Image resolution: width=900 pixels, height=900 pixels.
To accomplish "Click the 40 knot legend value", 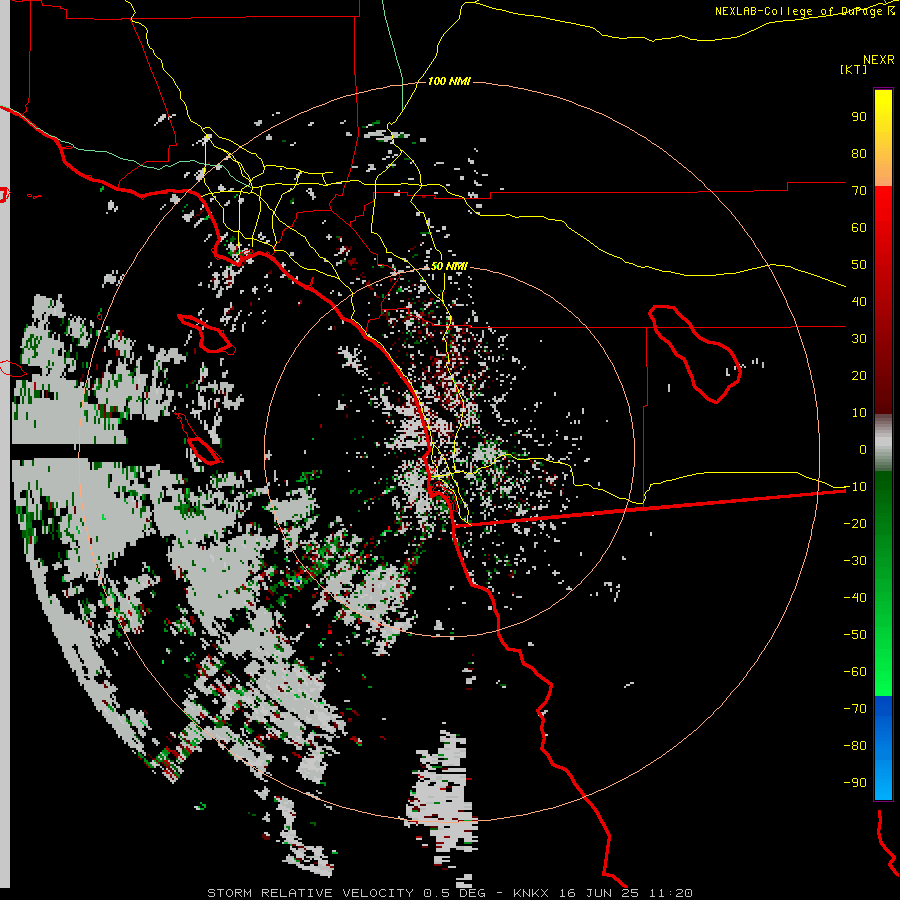I will tap(859, 301).
